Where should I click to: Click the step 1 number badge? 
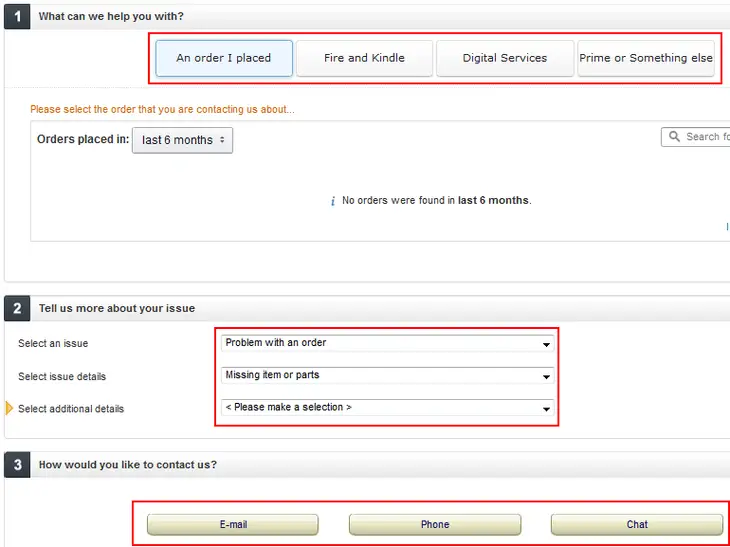coord(17,17)
